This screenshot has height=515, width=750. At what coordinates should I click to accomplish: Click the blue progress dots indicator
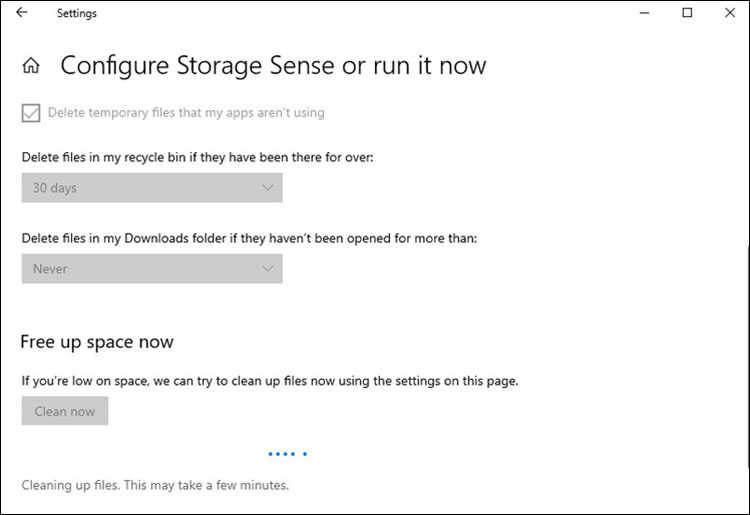tap(287, 454)
